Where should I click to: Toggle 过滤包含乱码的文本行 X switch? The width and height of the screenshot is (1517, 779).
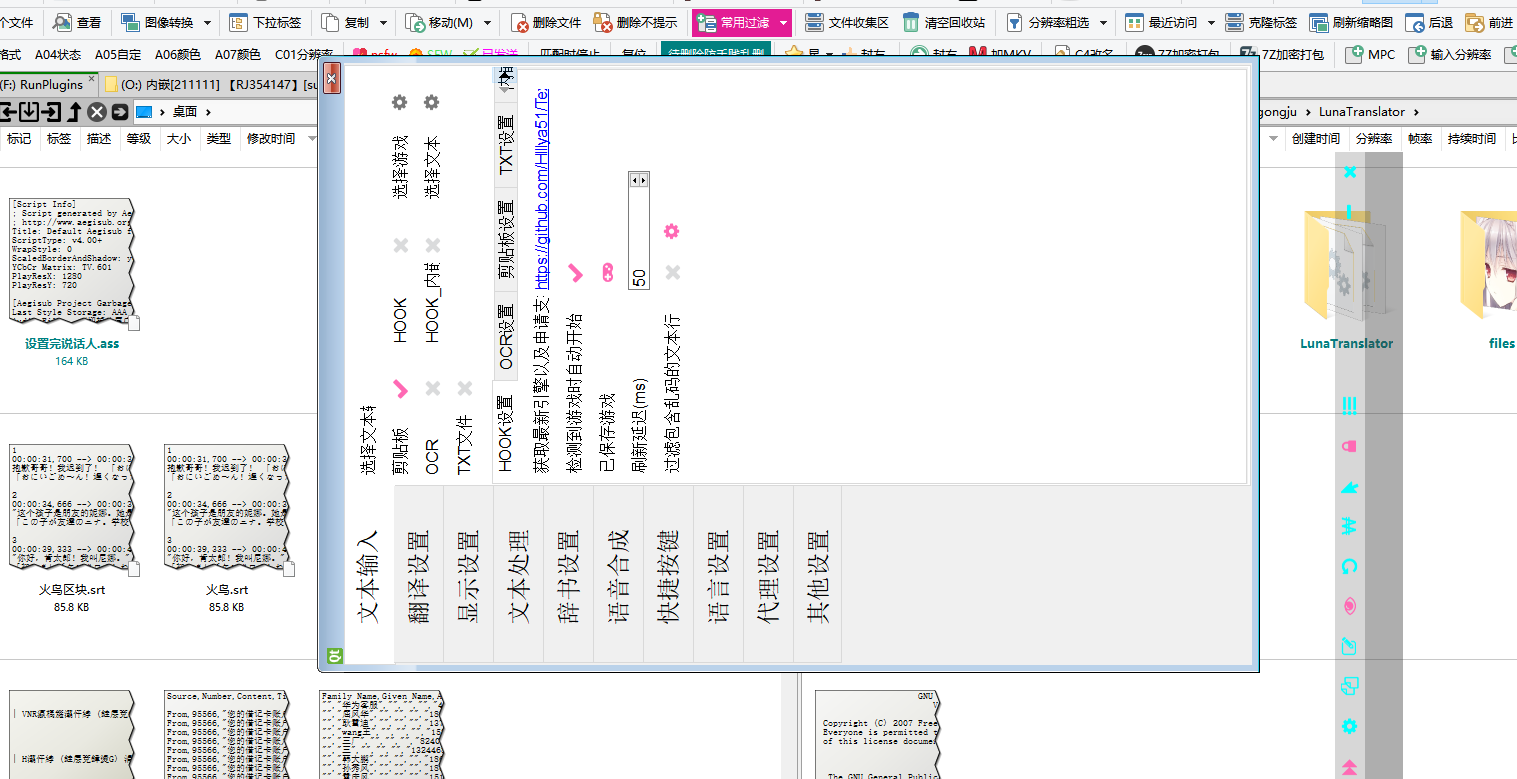pos(672,271)
